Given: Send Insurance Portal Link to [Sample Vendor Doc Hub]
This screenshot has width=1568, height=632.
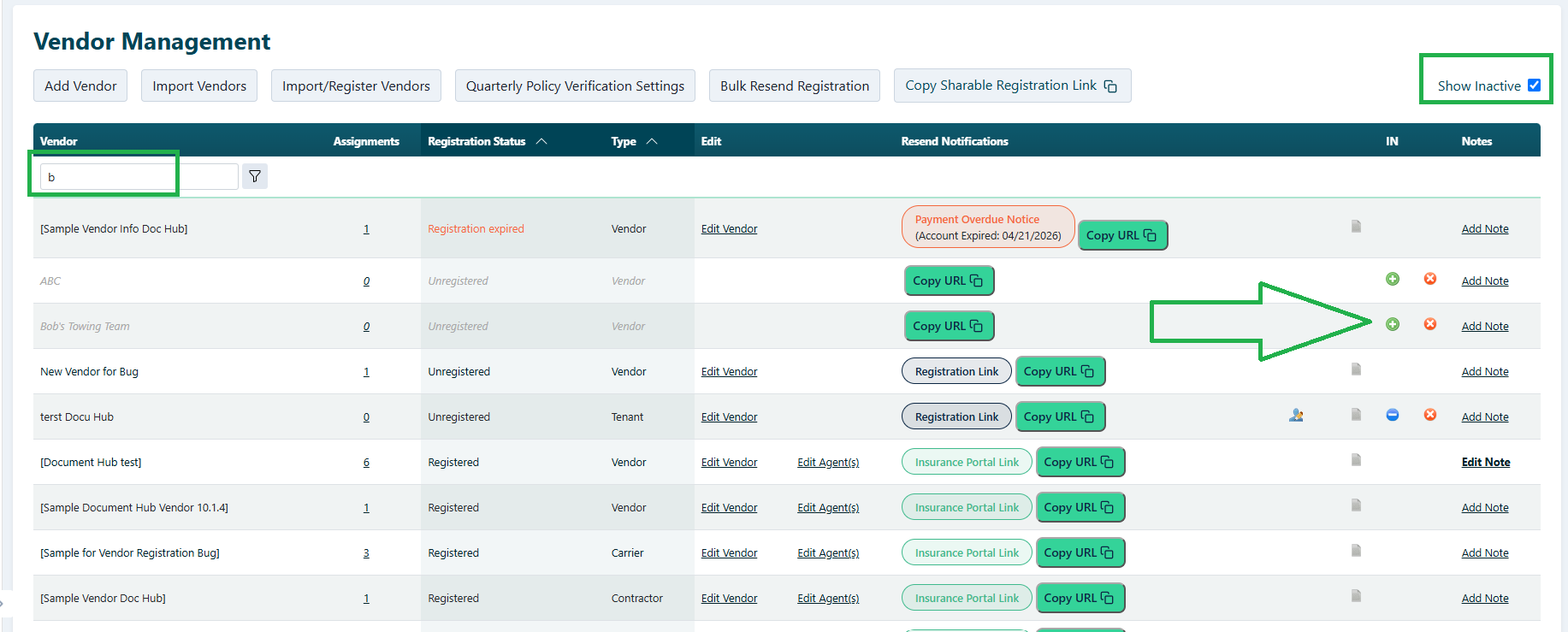Looking at the screenshot, I should pos(967,598).
